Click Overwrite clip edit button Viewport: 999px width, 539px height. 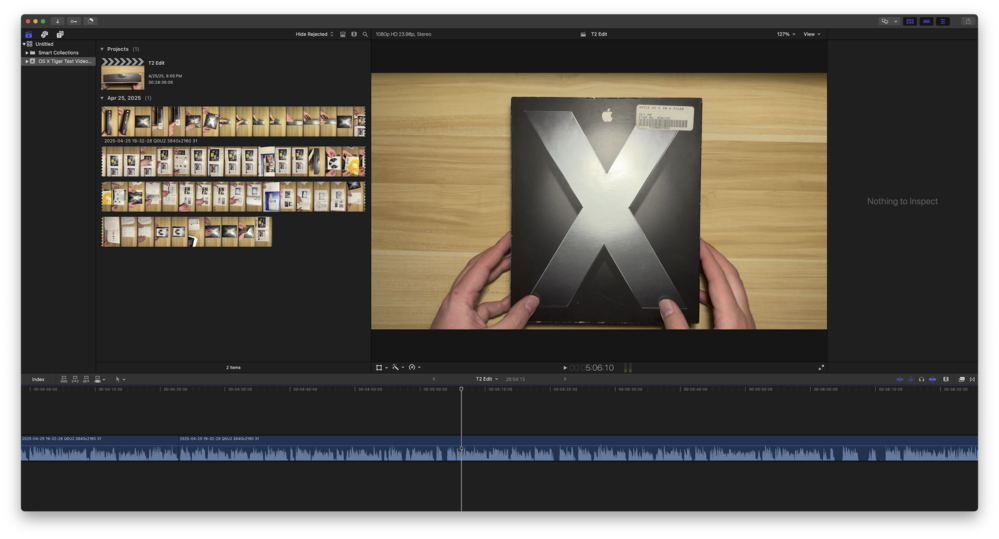click(x=99, y=380)
